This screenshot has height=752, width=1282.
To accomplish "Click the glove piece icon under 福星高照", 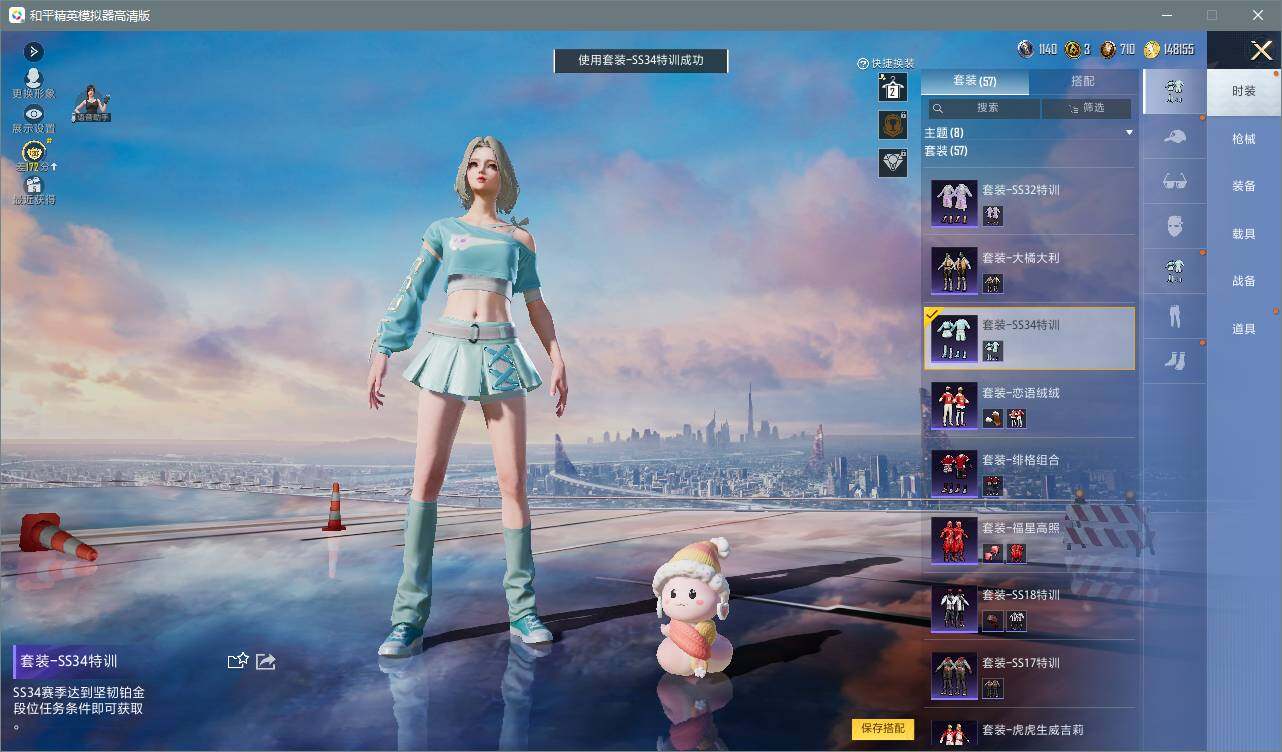I will click(x=993, y=553).
